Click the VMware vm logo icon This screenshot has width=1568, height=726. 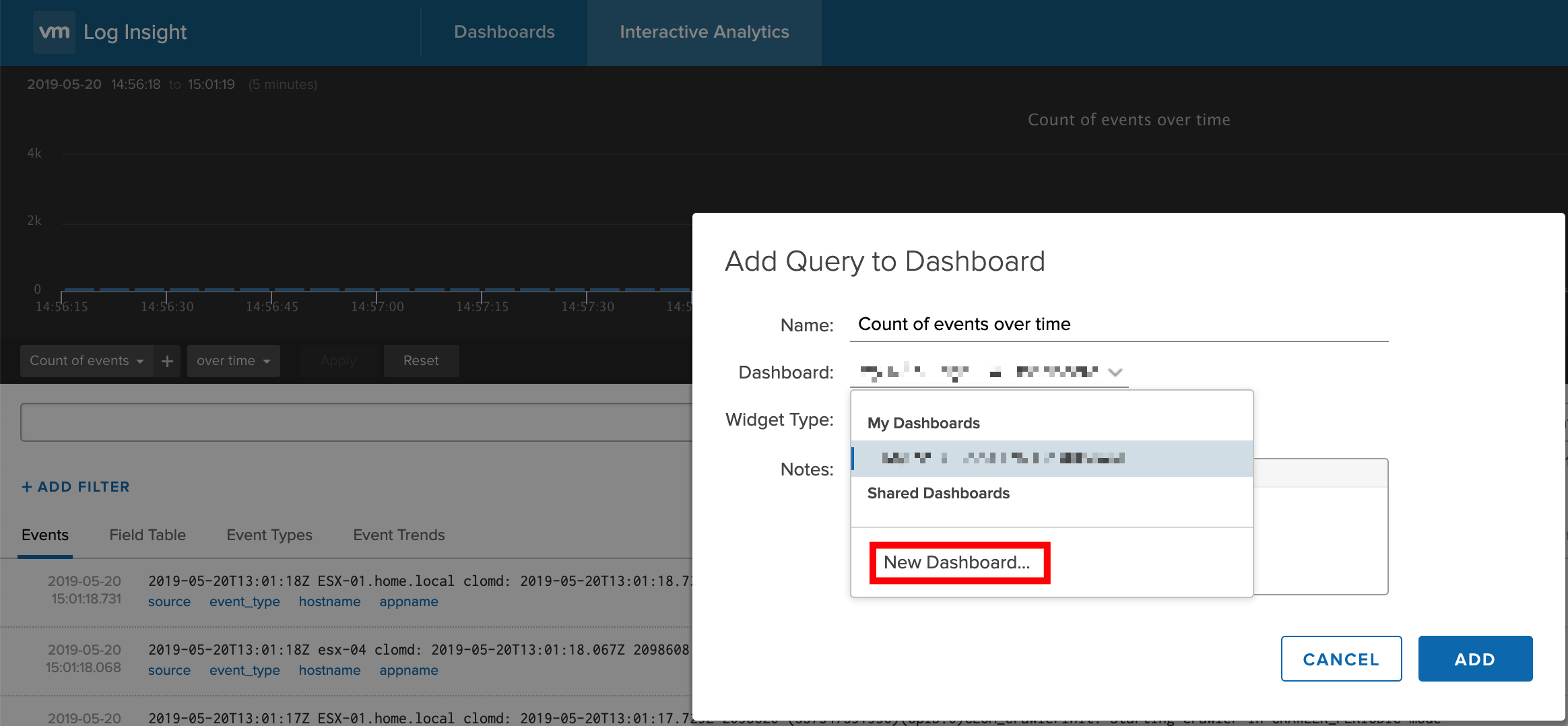pos(54,32)
